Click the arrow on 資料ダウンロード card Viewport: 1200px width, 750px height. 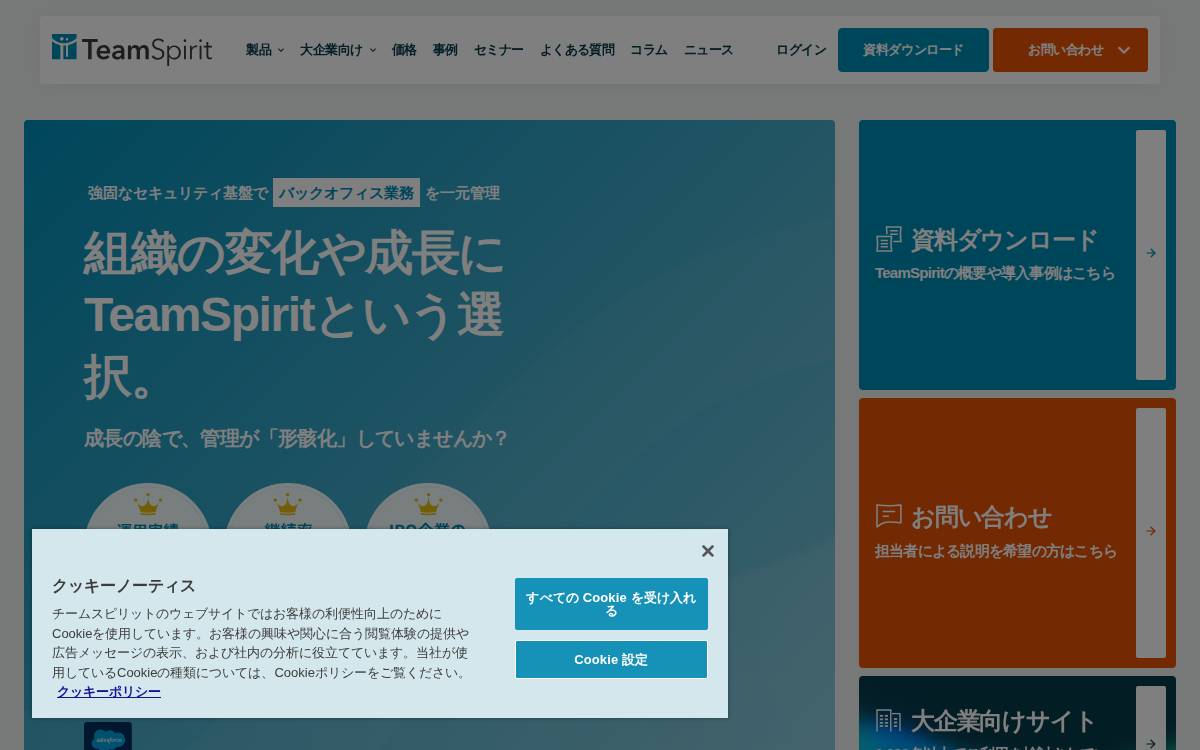pos(1151,254)
